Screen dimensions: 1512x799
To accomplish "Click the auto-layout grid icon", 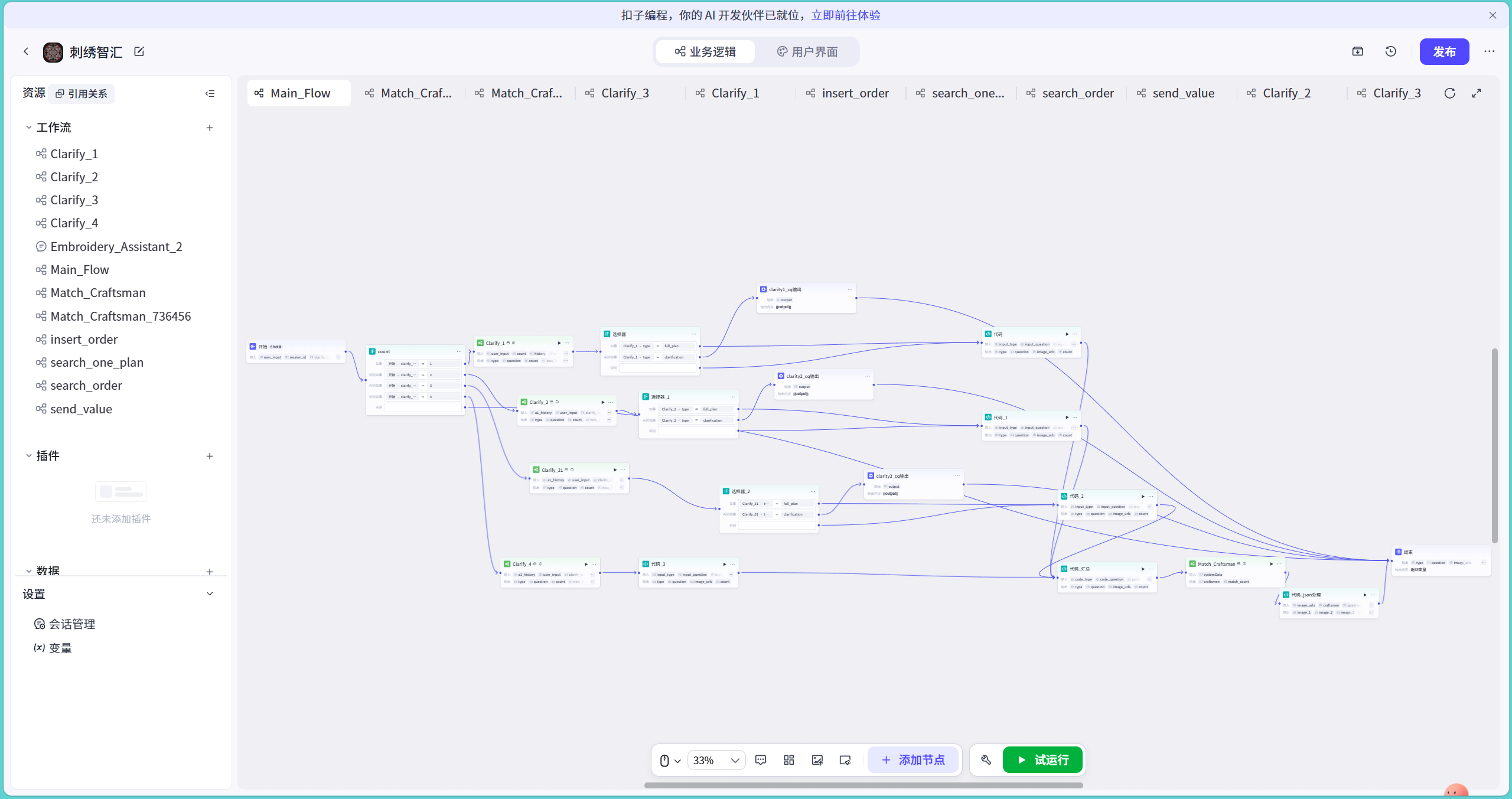I will pyautogui.click(x=789, y=760).
